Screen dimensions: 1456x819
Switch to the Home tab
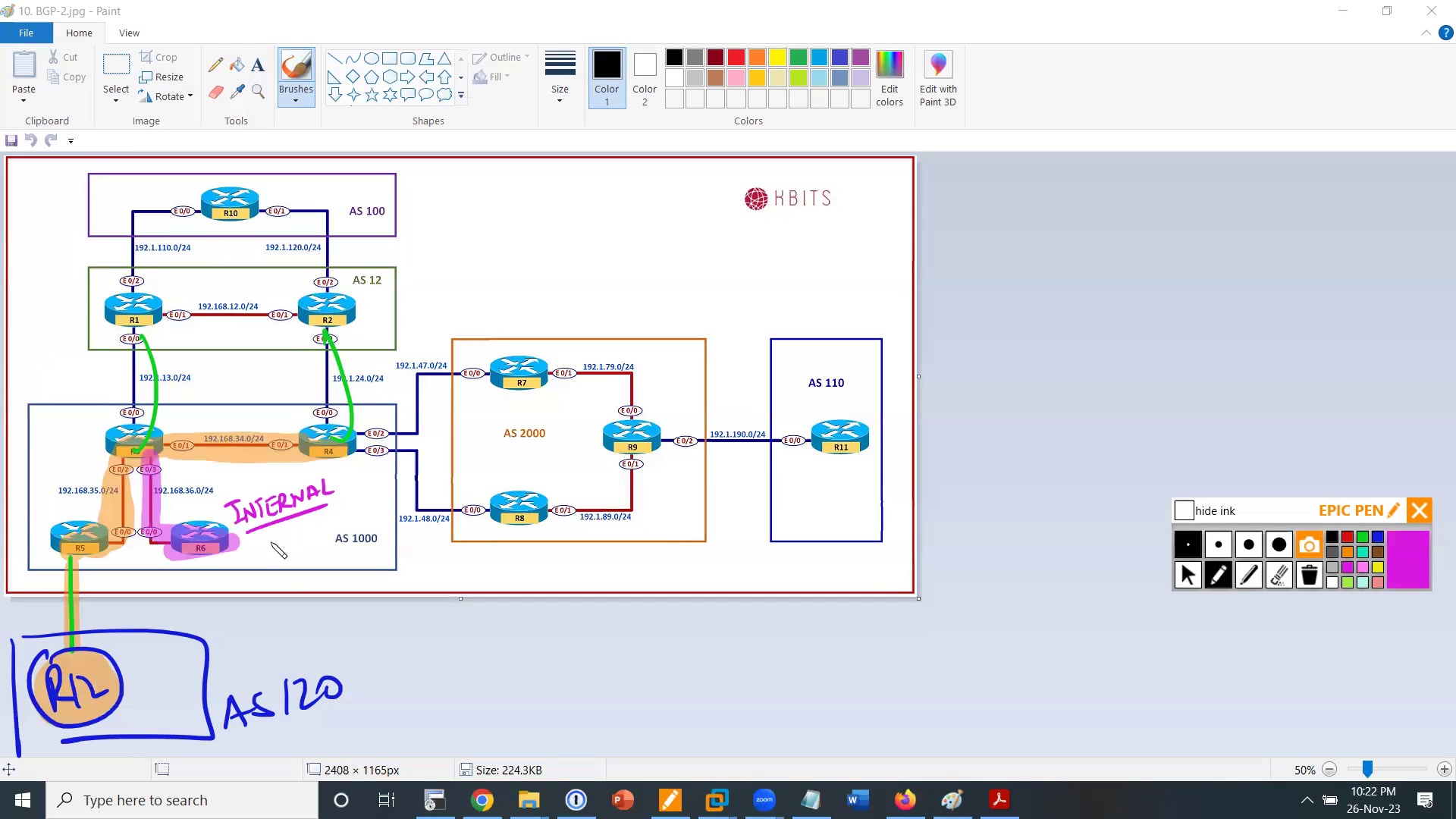pos(79,33)
